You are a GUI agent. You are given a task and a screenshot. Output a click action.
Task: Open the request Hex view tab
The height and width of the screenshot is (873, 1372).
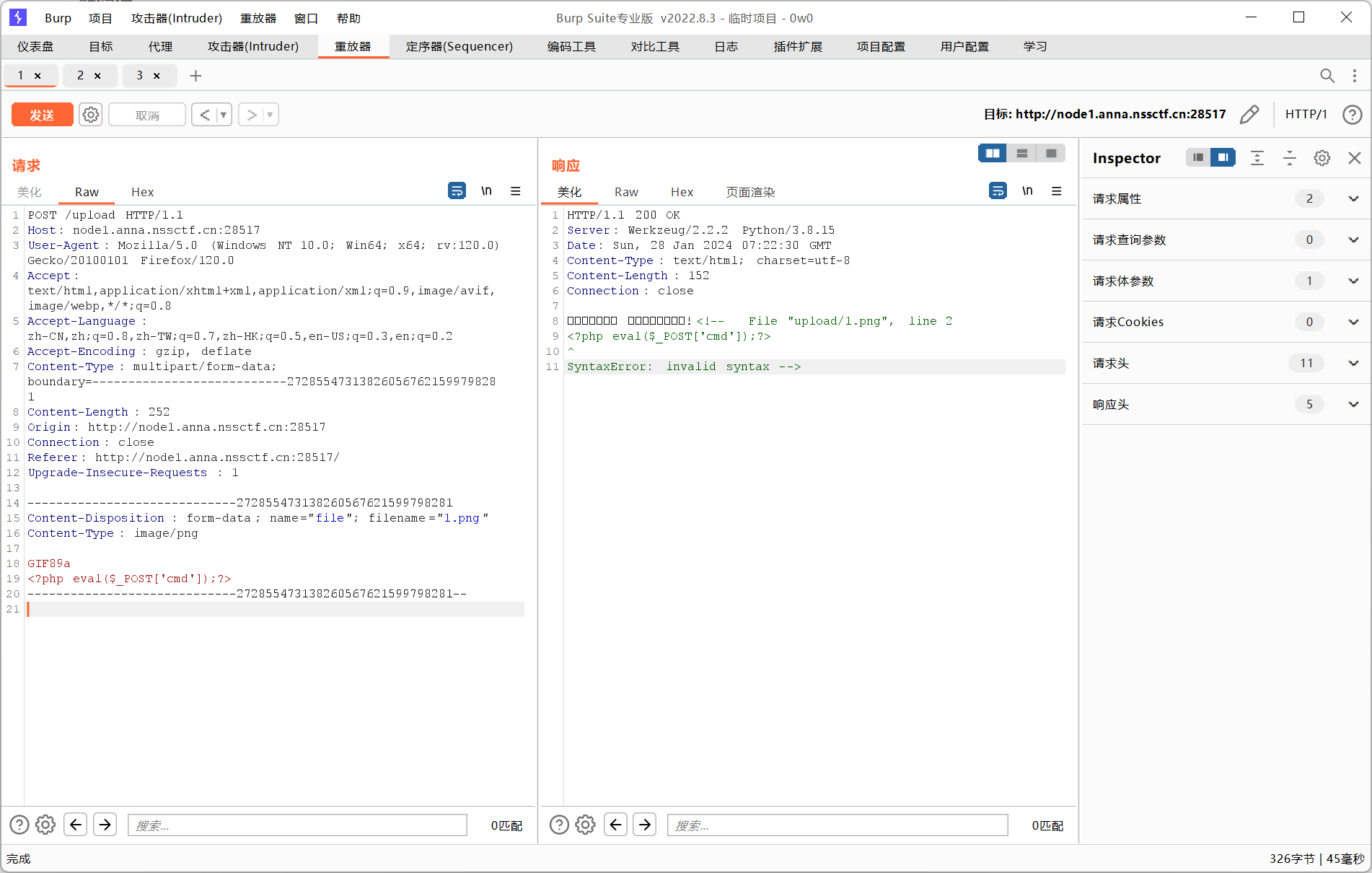click(x=142, y=192)
